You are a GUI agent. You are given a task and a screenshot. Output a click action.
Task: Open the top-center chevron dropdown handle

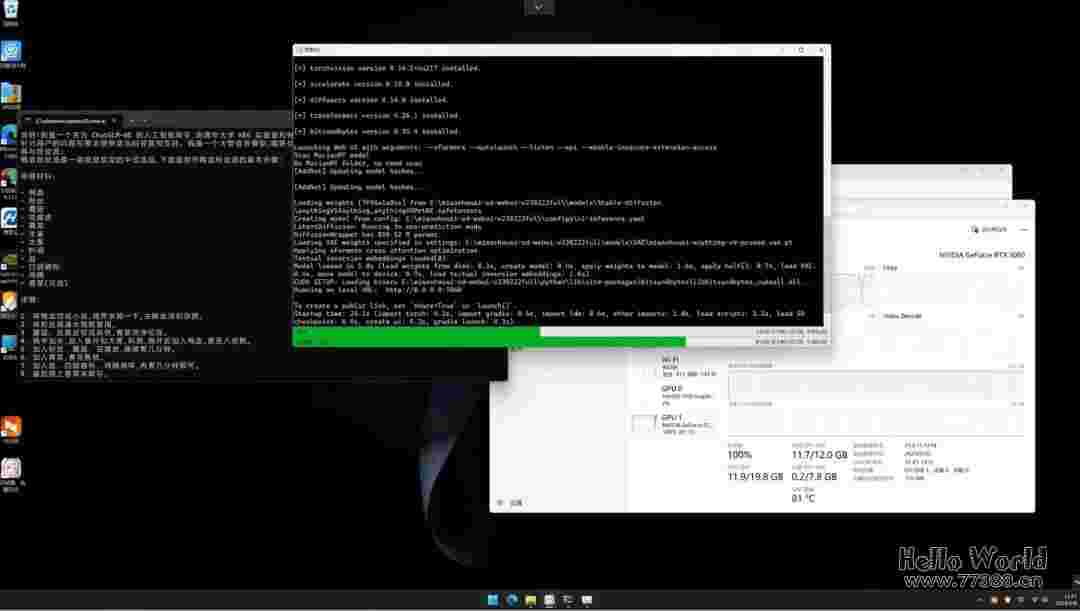(x=539, y=7)
